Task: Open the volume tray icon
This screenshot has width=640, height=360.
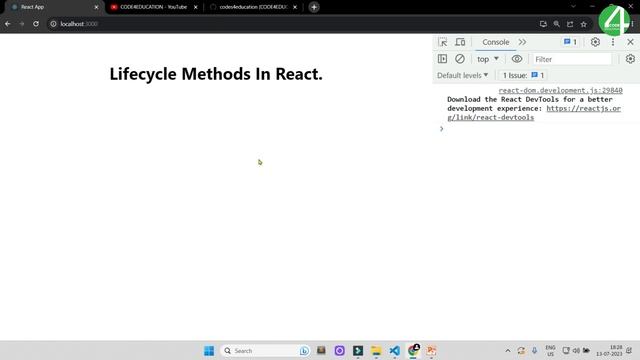Action: 576,351
